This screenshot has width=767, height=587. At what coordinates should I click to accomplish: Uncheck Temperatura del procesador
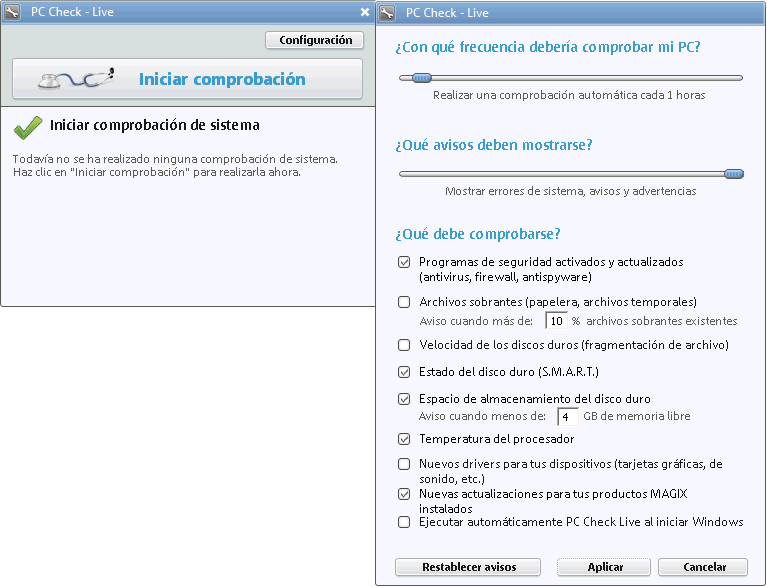click(x=404, y=439)
